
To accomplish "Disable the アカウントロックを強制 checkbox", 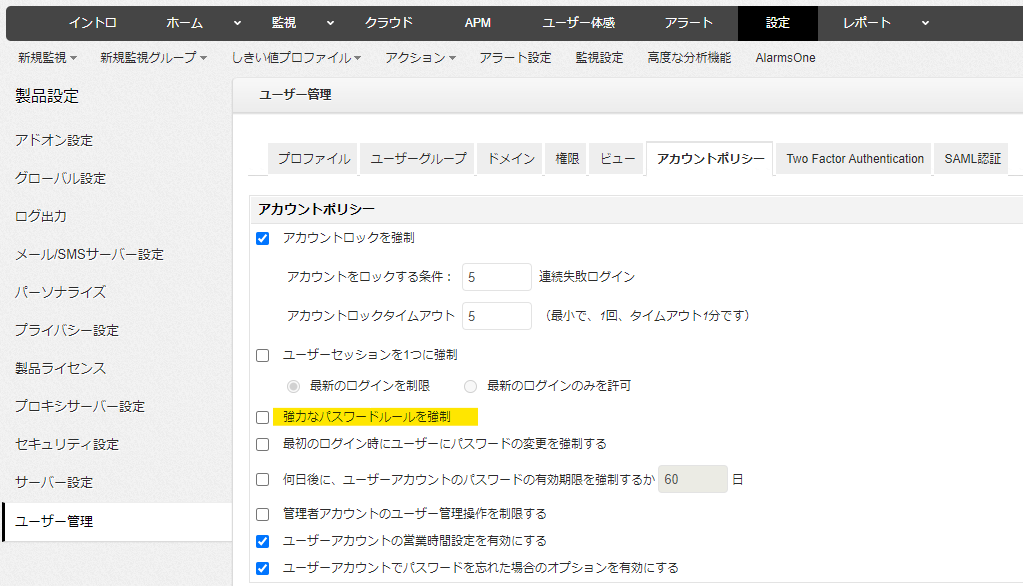I will (x=263, y=238).
